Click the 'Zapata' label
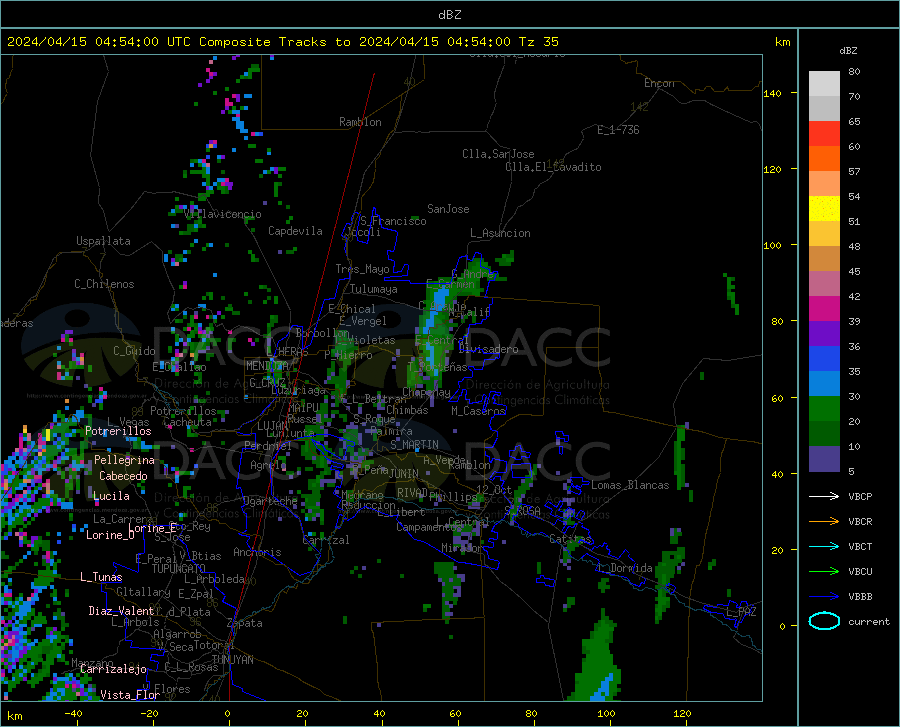 tap(245, 623)
